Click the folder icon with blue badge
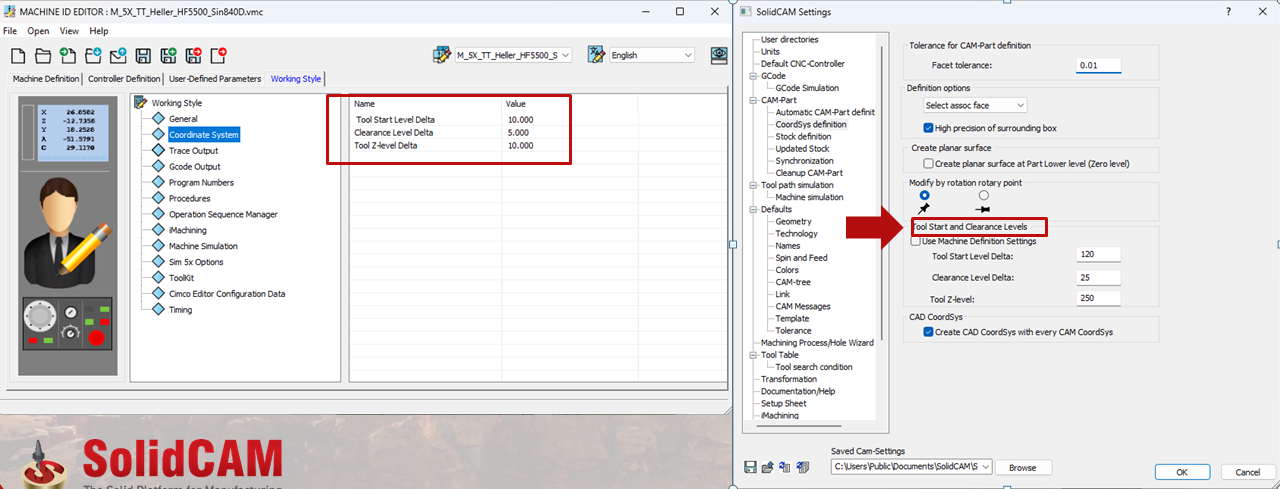The height and width of the screenshot is (489, 1280). pyautogui.click(x=93, y=56)
